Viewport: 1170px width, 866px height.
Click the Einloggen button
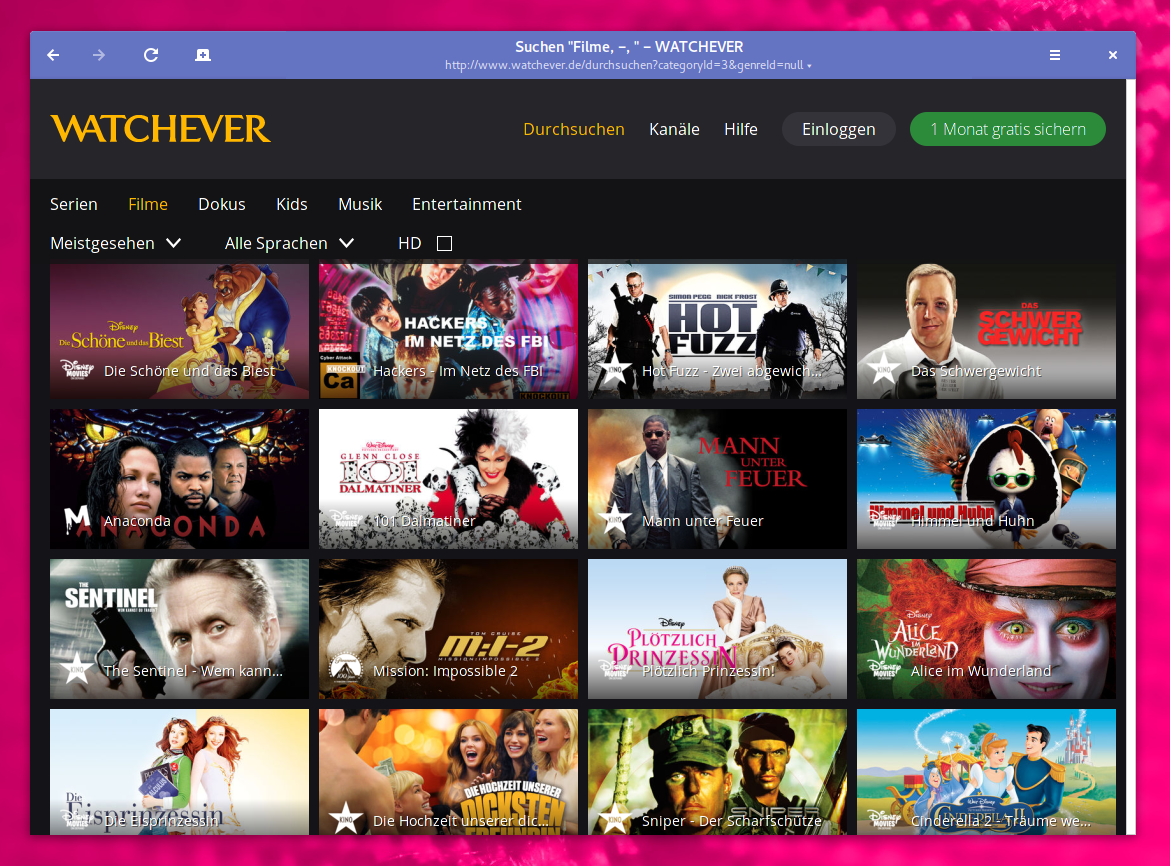[x=839, y=129]
